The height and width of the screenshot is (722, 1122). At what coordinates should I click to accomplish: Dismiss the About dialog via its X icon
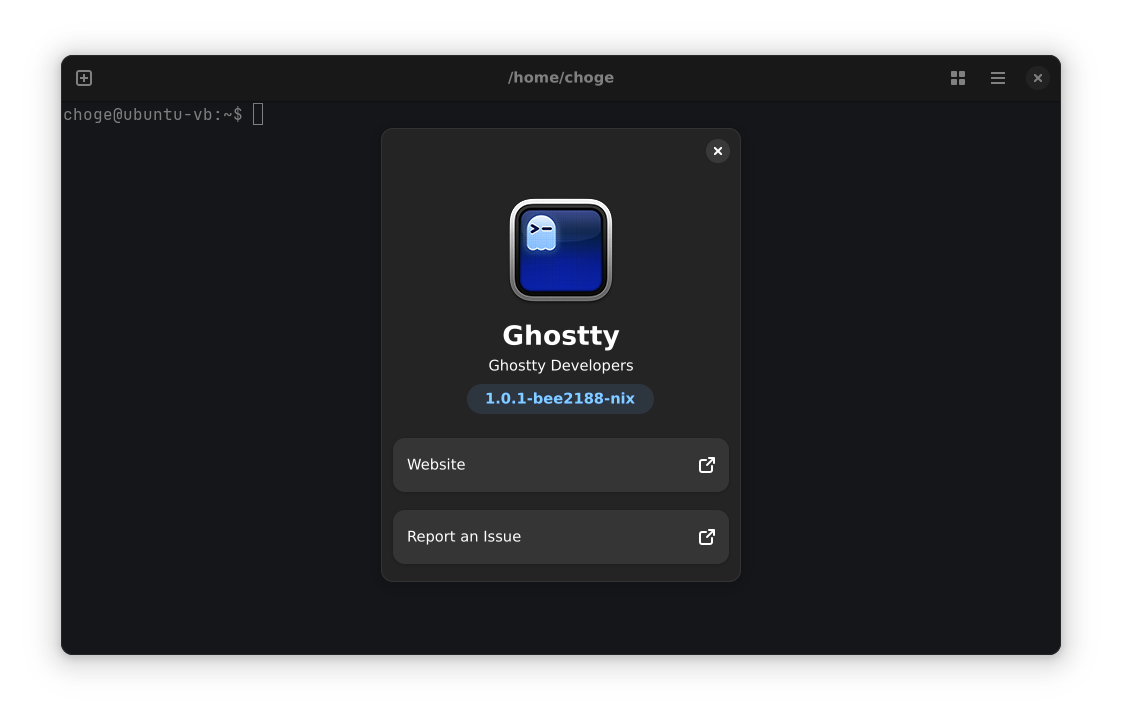pyautogui.click(x=718, y=151)
